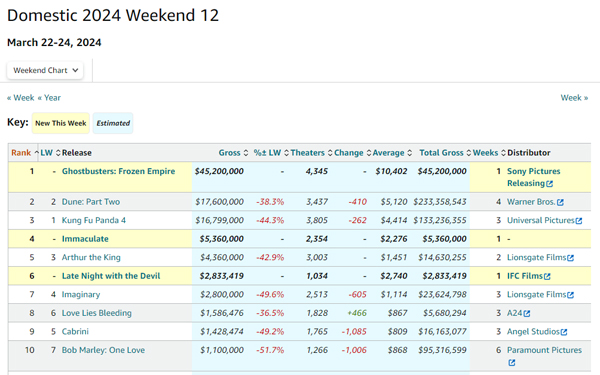Open Ghostbusters: Frozen Empire release page
The image size is (600, 375).
(x=118, y=171)
